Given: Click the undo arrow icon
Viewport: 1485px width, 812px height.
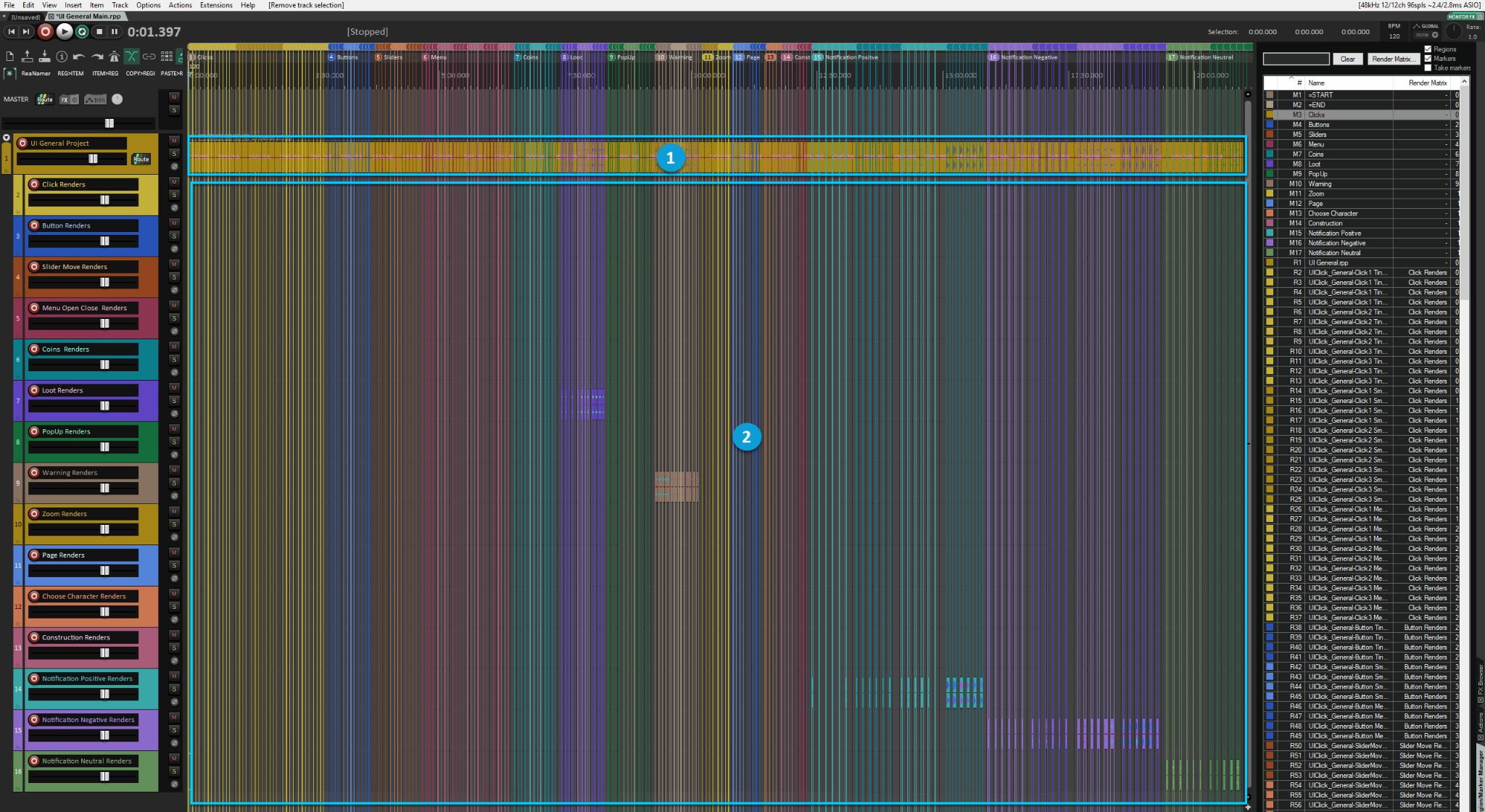Looking at the screenshot, I should point(79,57).
